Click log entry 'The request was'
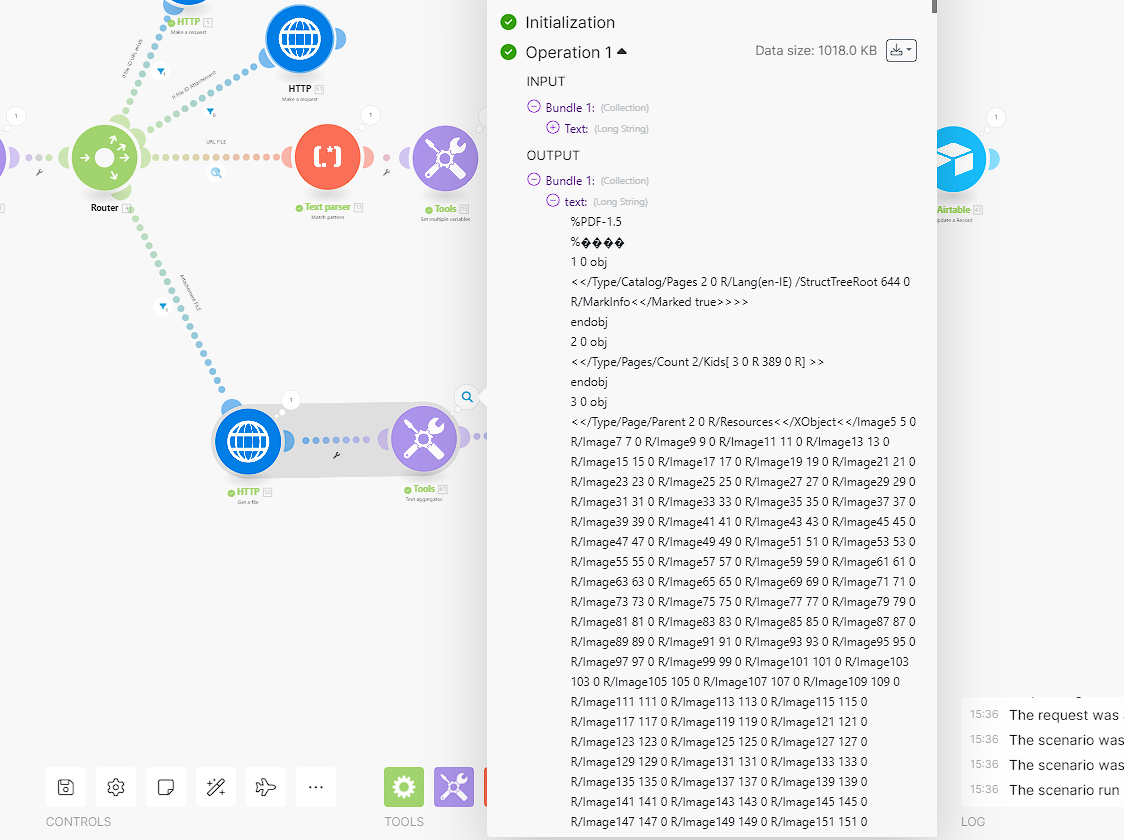The width and height of the screenshot is (1124, 840). click(1063, 715)
